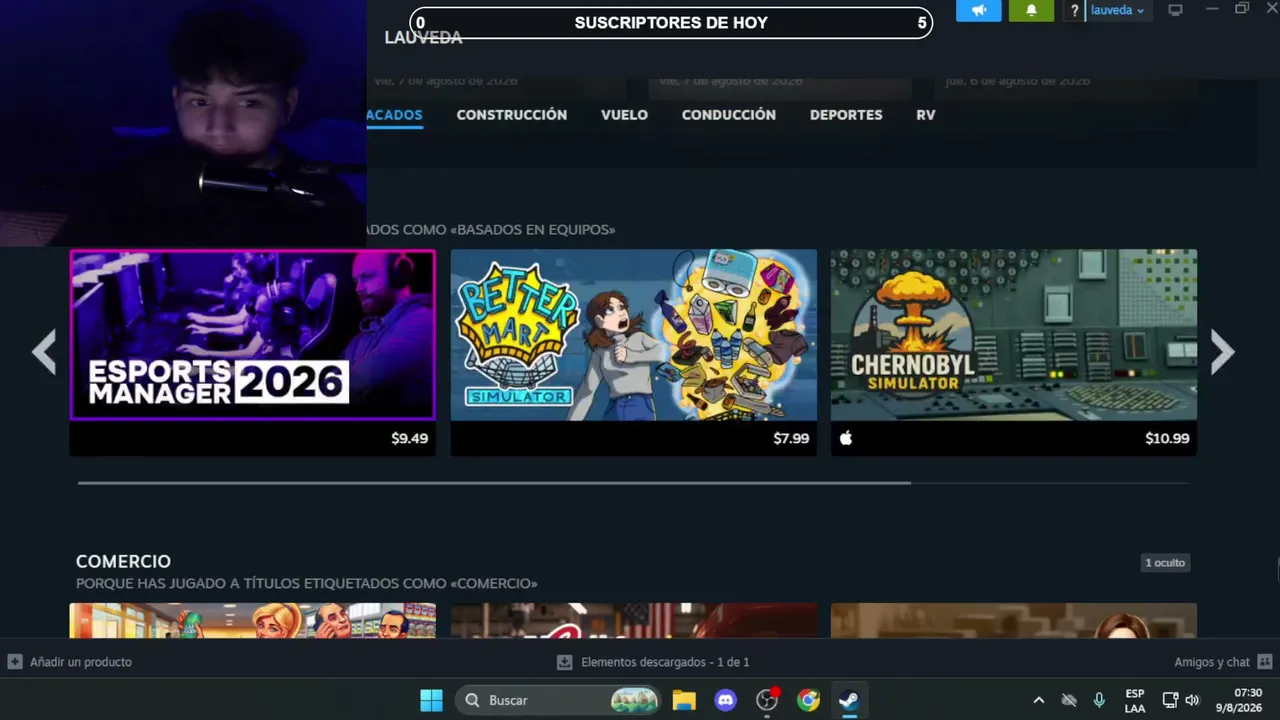Open the Windows Start menu
This screenshot has width=1280, height=720.
point(431,700)
